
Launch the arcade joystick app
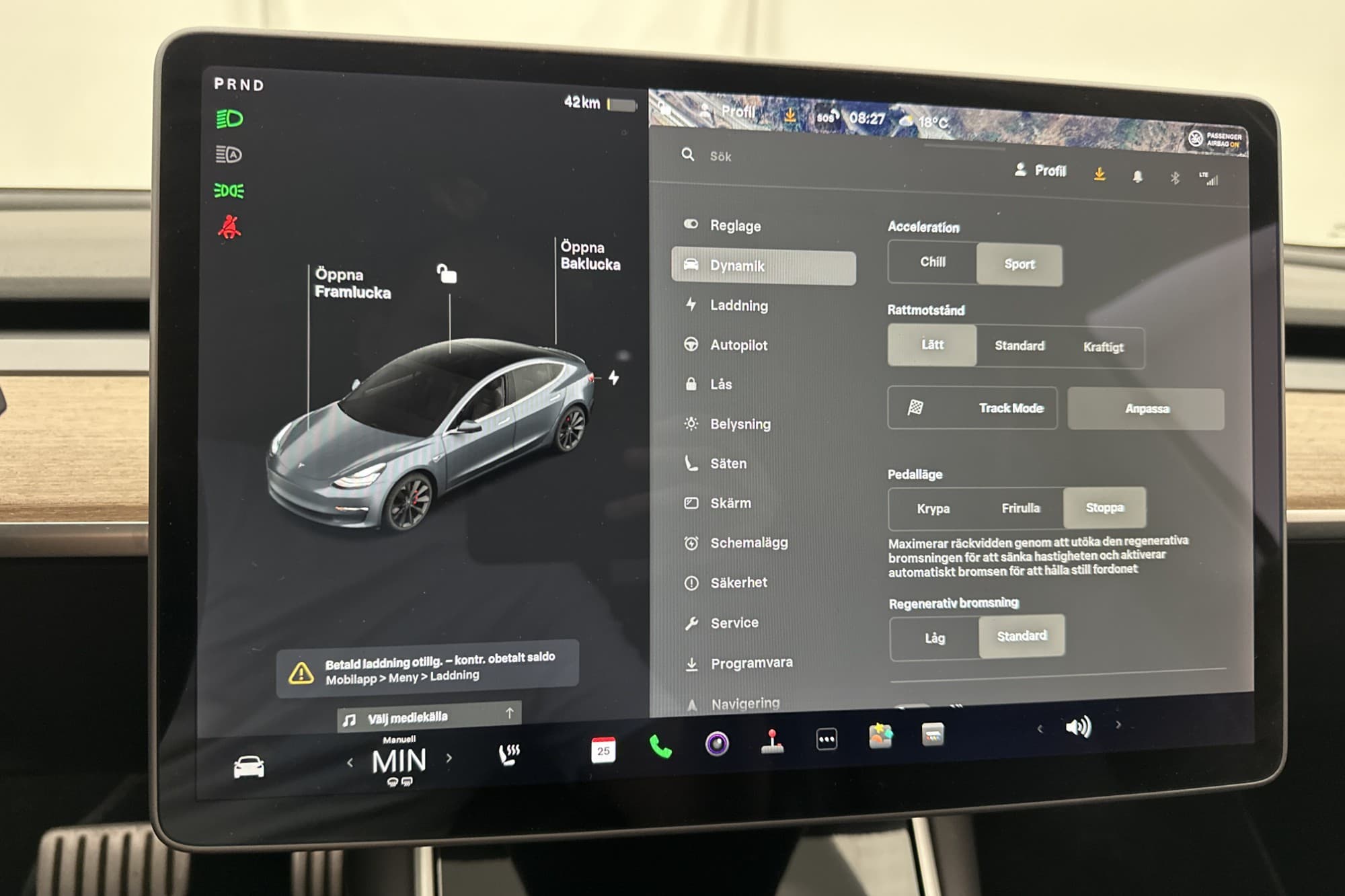click(x=772, y=741)
